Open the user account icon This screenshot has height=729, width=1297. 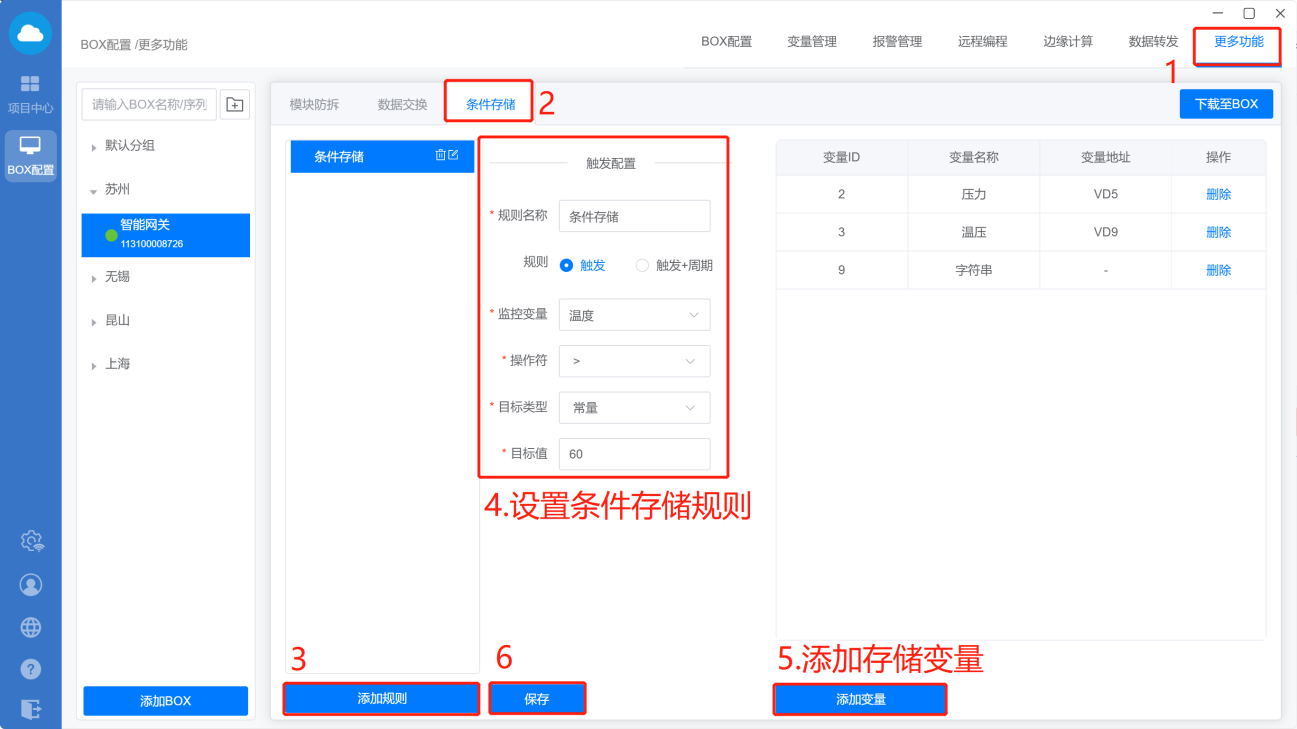coord(31,584)
